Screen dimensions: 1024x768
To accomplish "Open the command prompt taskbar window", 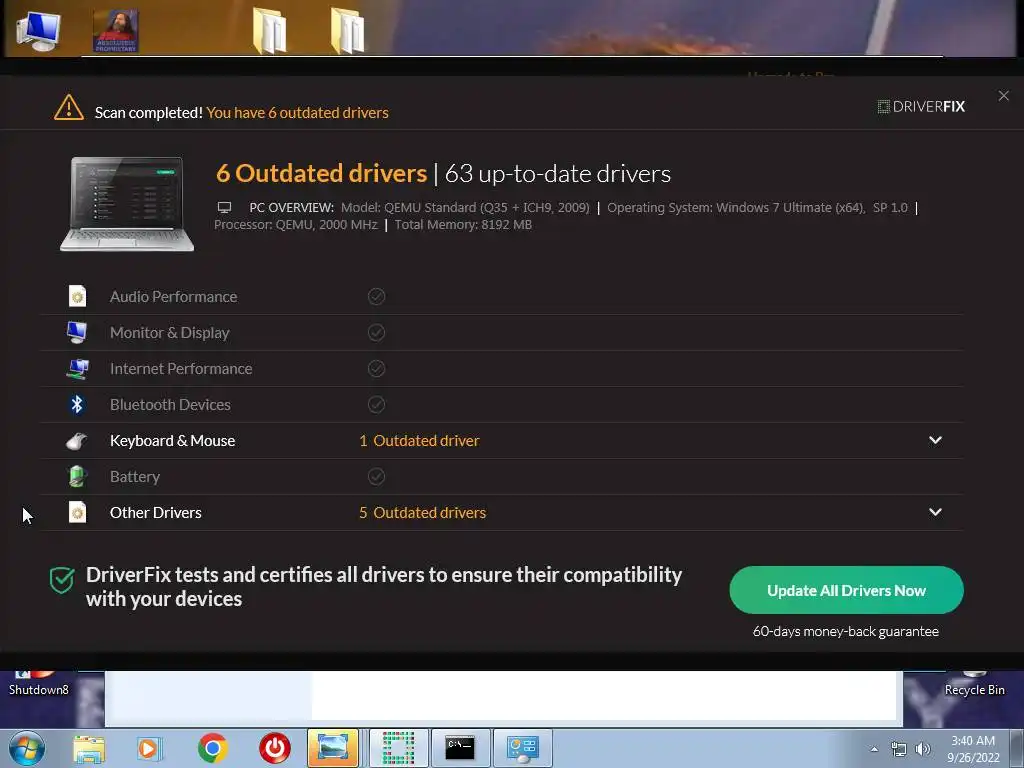I will pos(460,748).
